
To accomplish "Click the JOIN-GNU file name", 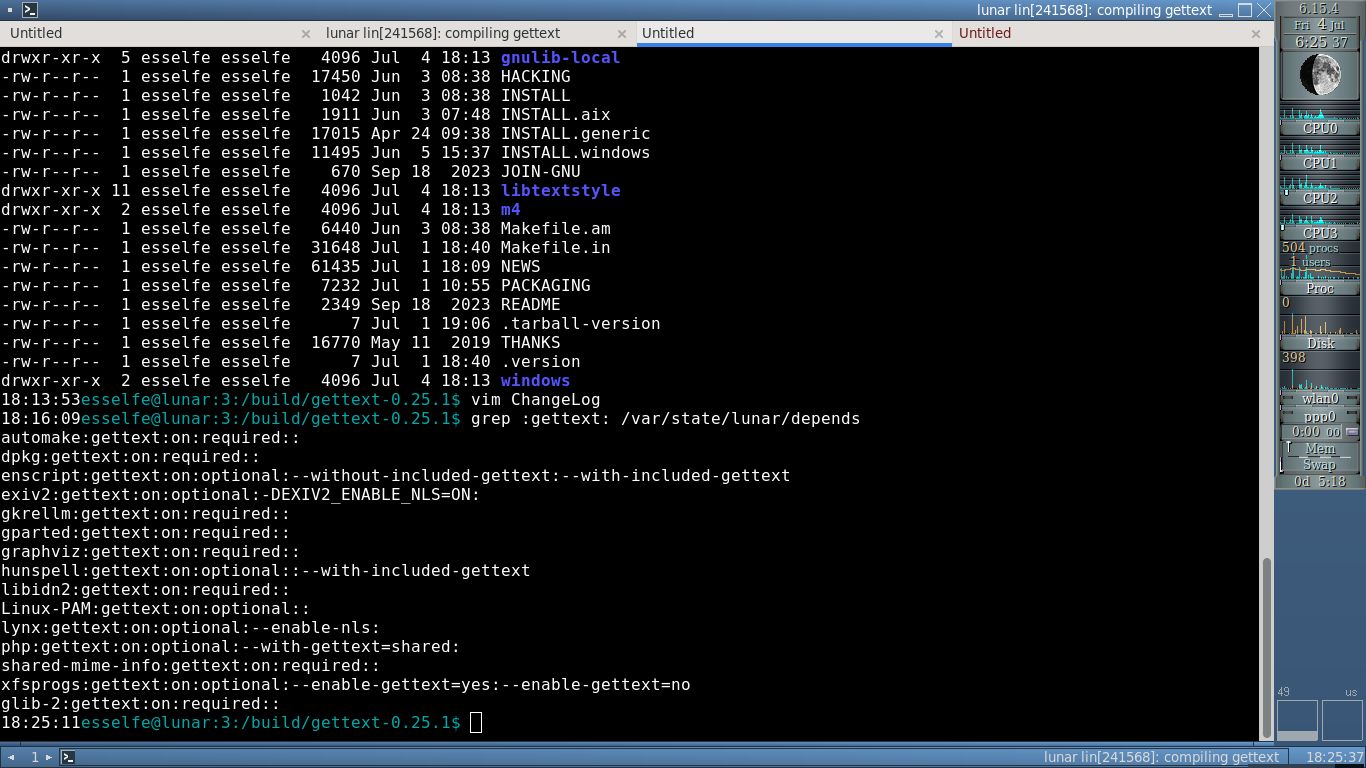I will (x=540, y=172).
